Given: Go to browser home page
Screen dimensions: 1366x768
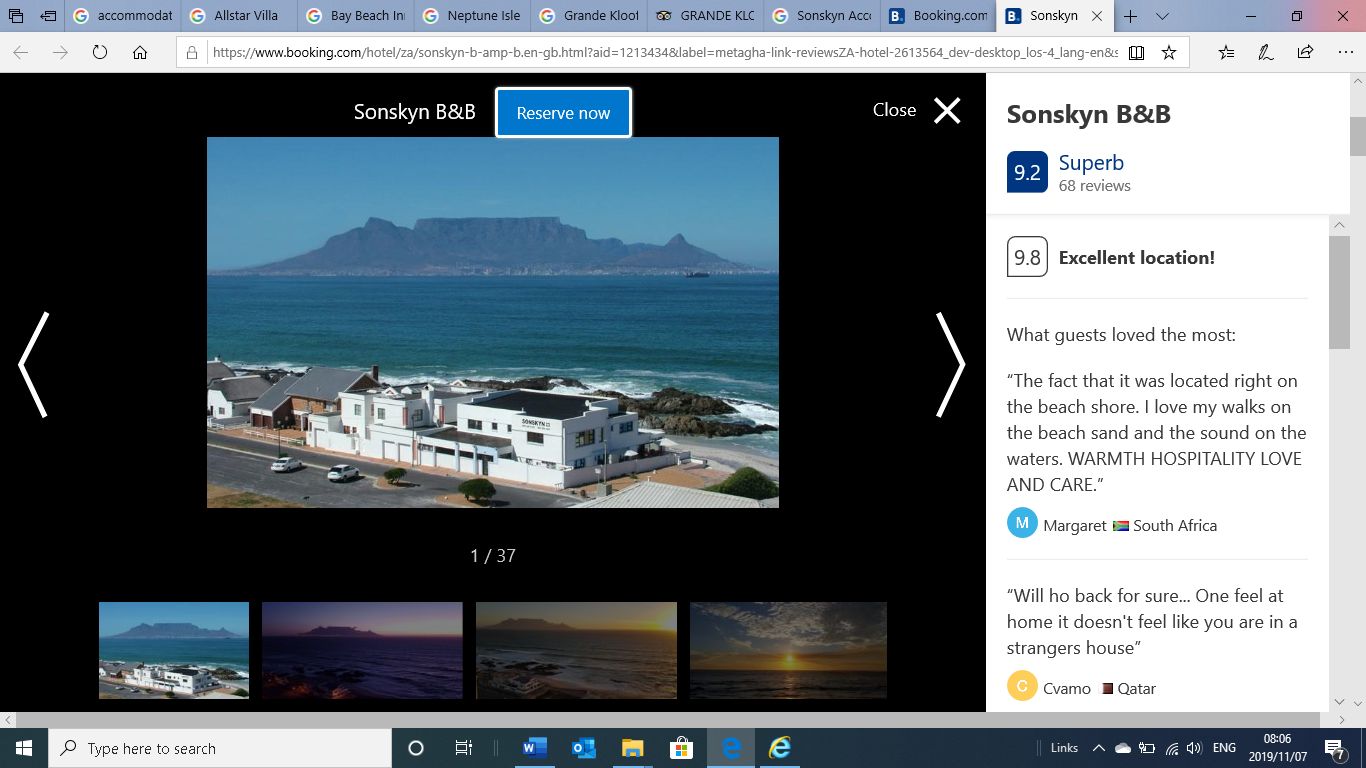Looking at the screenshot, I should click(140, 53).
